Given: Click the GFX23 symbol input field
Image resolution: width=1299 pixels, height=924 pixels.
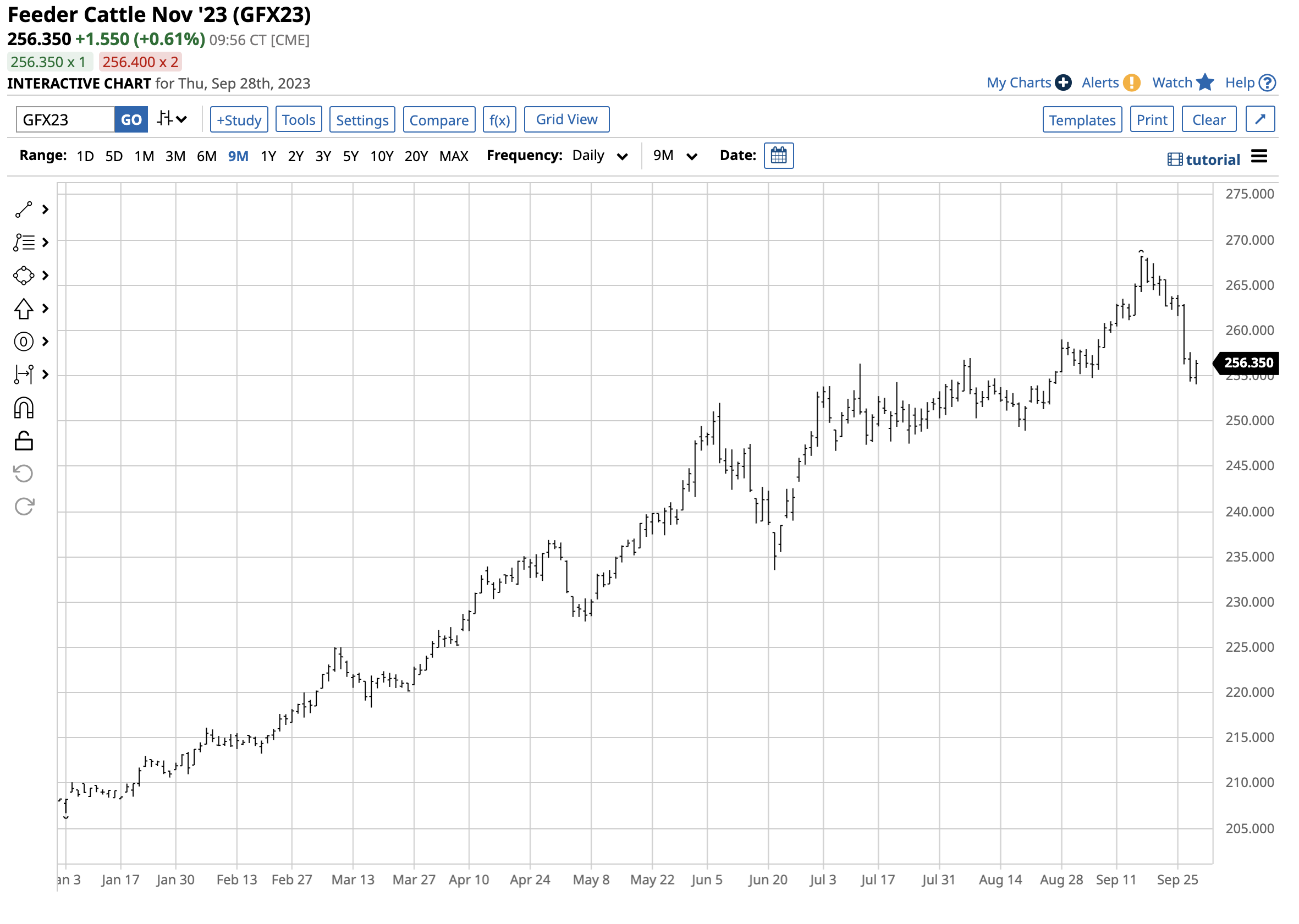Looking at the screenshot, I should click(x=65, y=120).
